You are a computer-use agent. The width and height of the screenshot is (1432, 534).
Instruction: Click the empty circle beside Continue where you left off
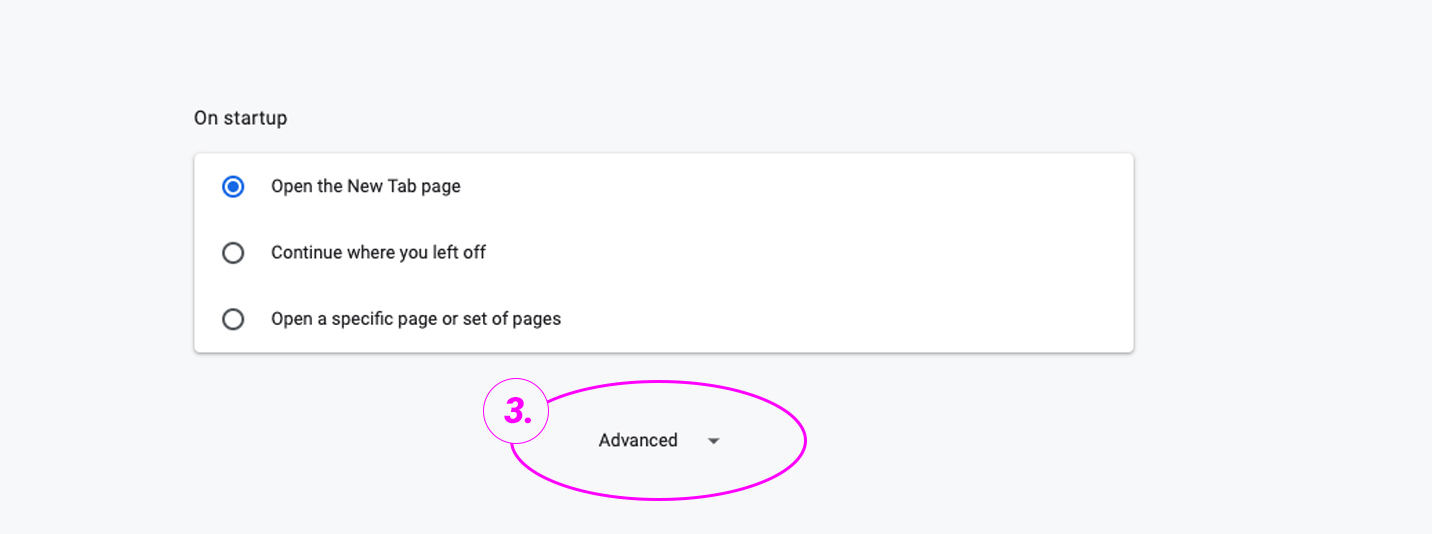click(x=233, y=253)
